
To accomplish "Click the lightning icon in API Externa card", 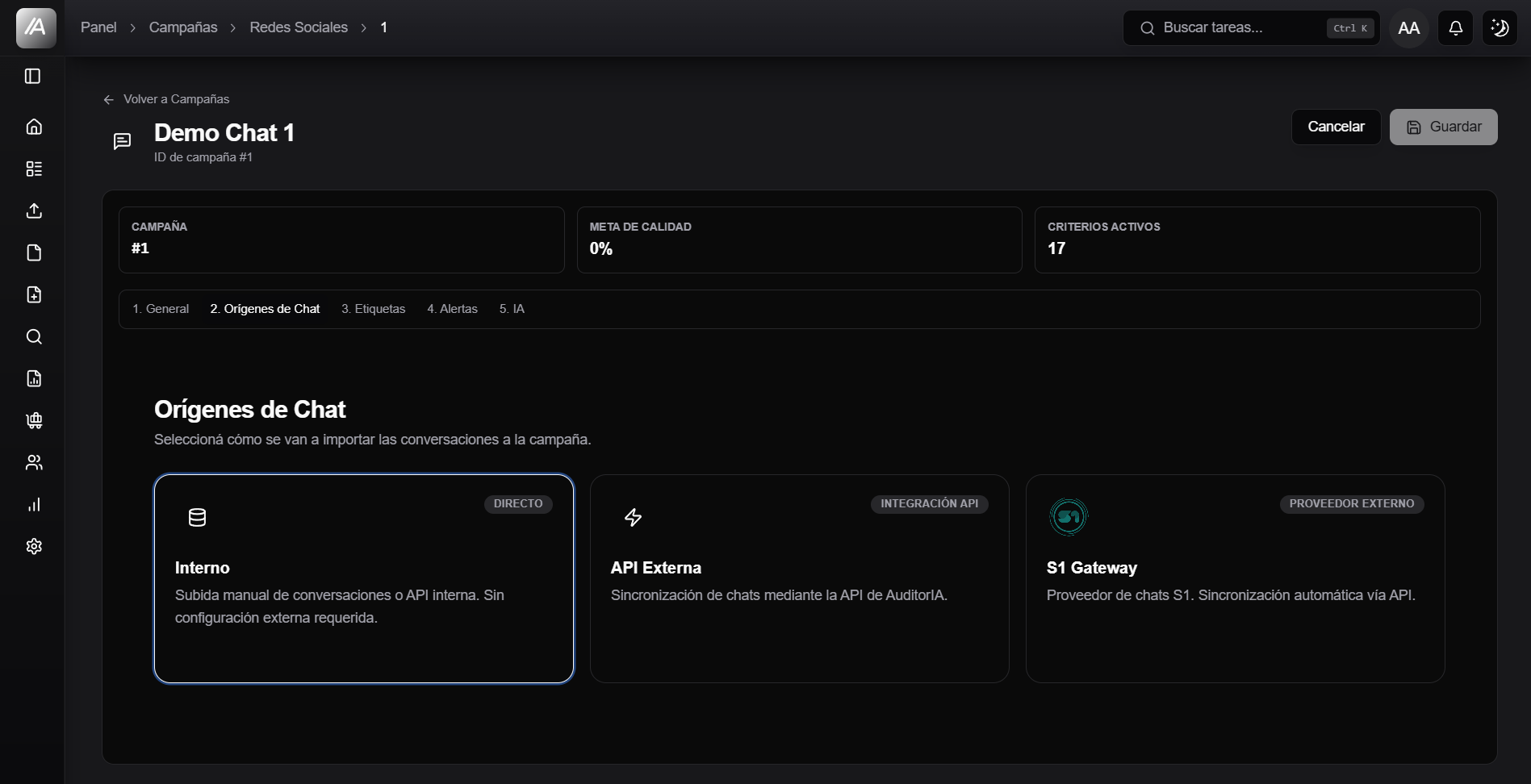I will (634, 517).
